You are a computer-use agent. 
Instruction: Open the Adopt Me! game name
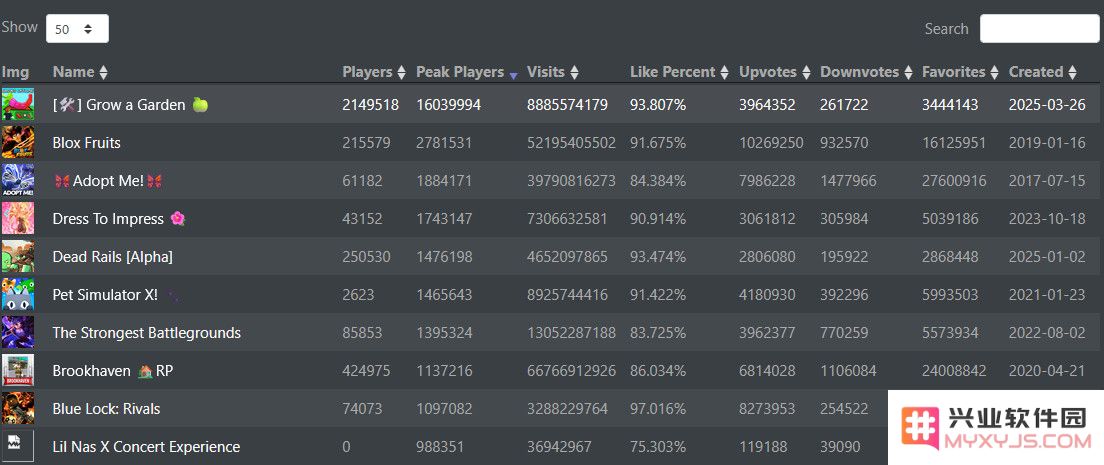pyautogui.click(x=108, y=181)
